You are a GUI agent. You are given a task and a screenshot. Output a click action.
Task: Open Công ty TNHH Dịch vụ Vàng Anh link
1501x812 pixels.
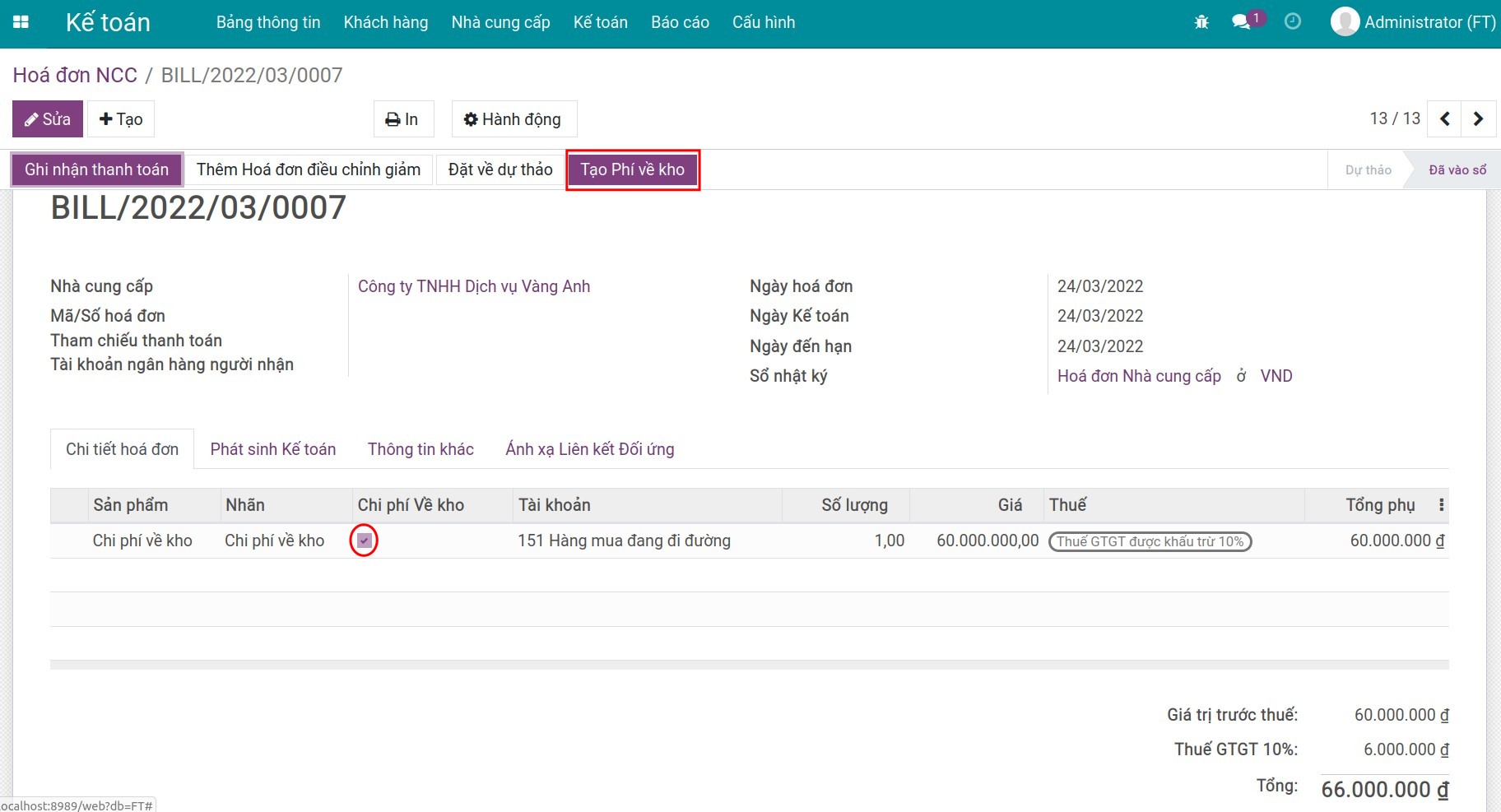point(473,286)
